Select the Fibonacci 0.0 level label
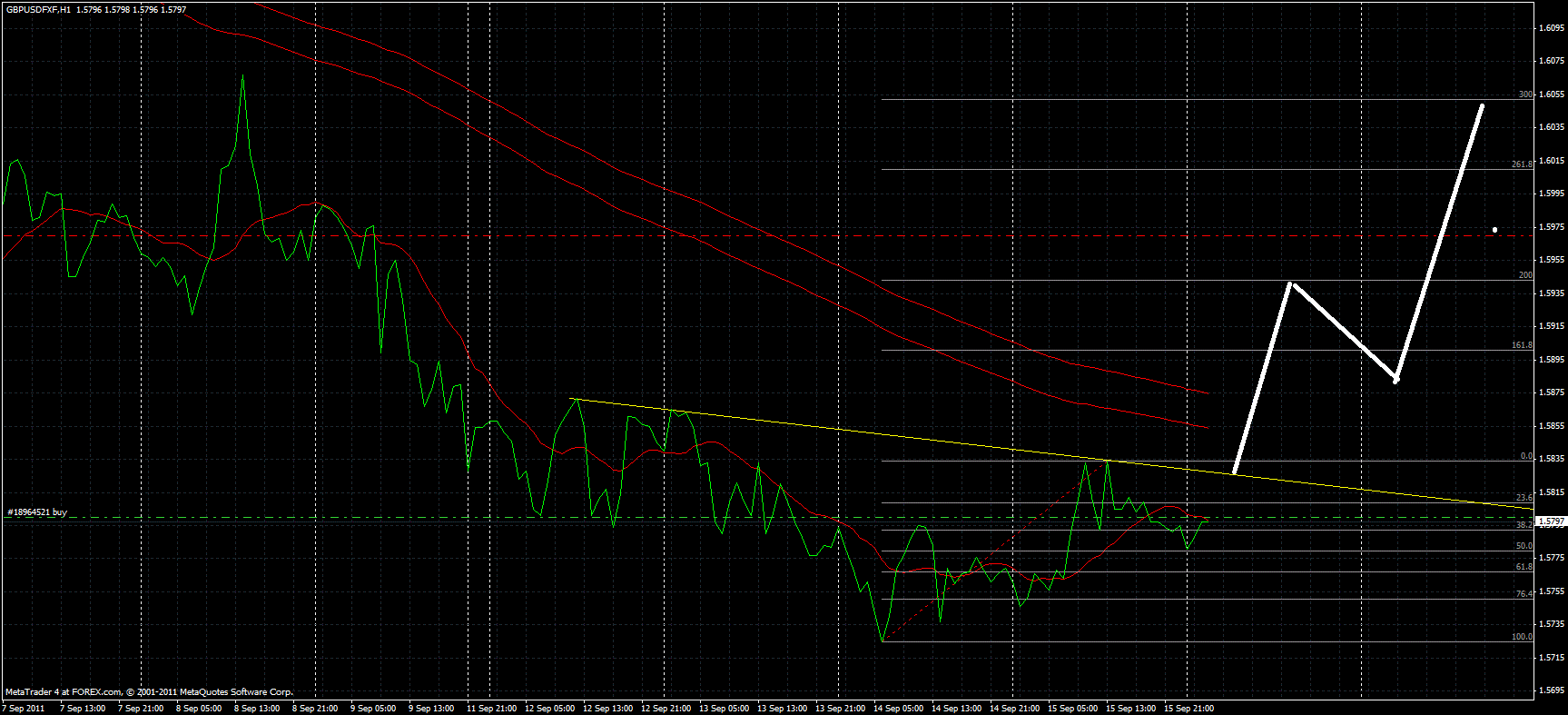 pyautogui.click(x=1526, y=457)
